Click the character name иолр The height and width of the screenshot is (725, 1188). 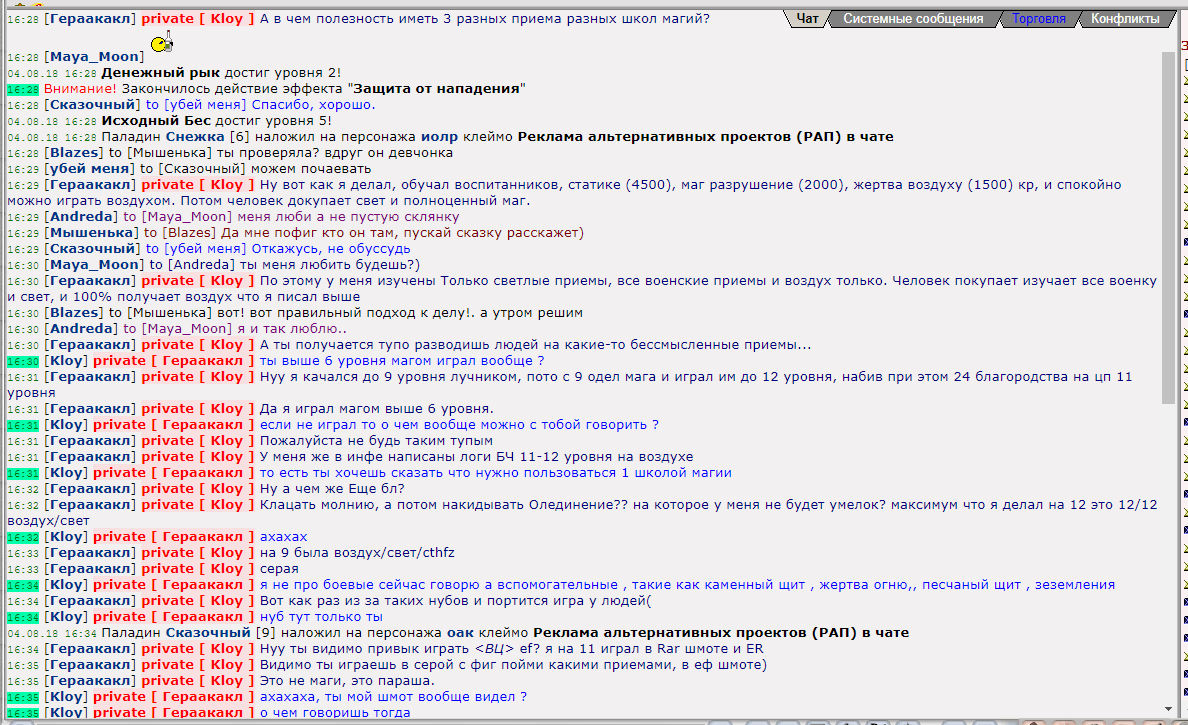point(439,136)
